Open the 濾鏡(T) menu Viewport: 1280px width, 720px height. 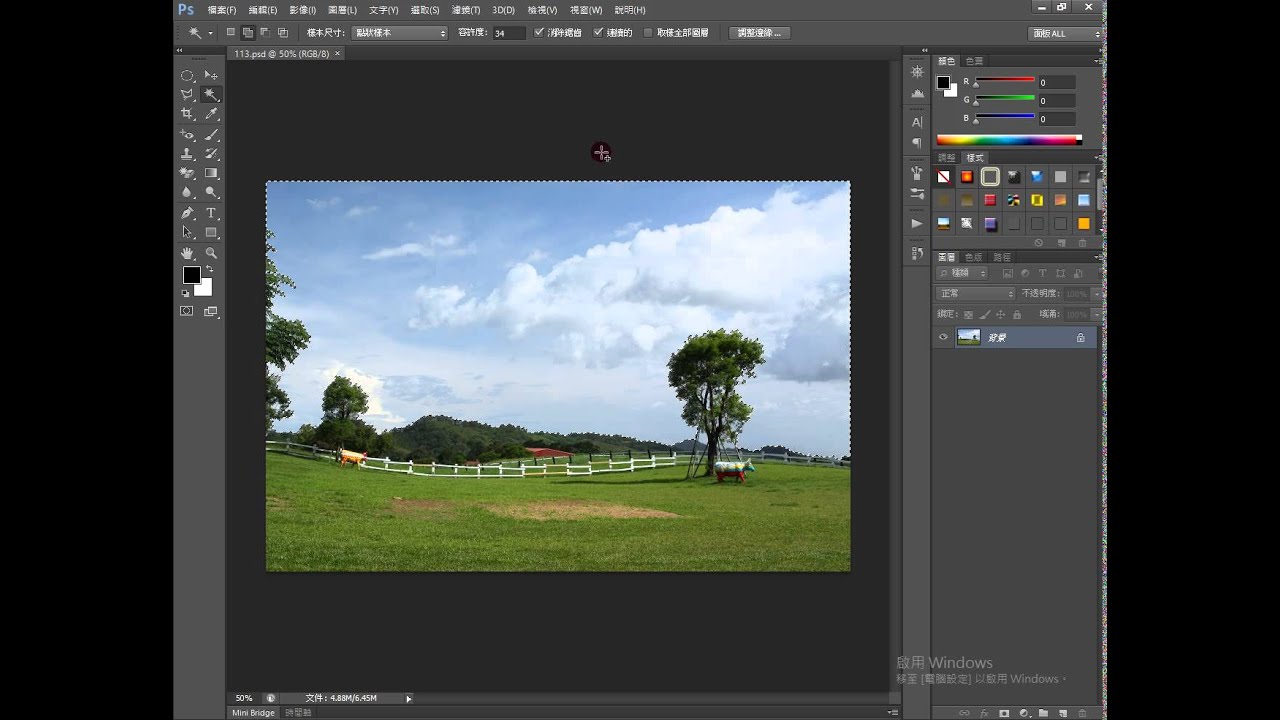(x=465, y=10)
